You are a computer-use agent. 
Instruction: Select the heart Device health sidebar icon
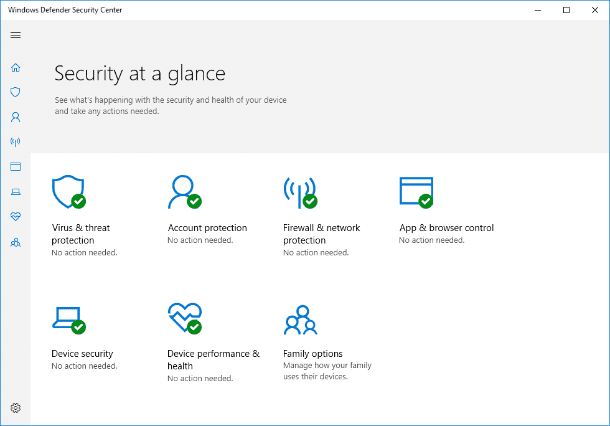(16, 216)
